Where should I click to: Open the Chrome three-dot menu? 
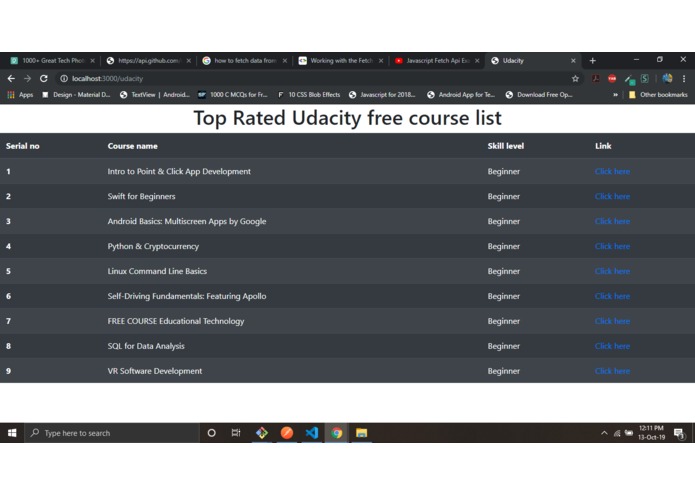684,78
